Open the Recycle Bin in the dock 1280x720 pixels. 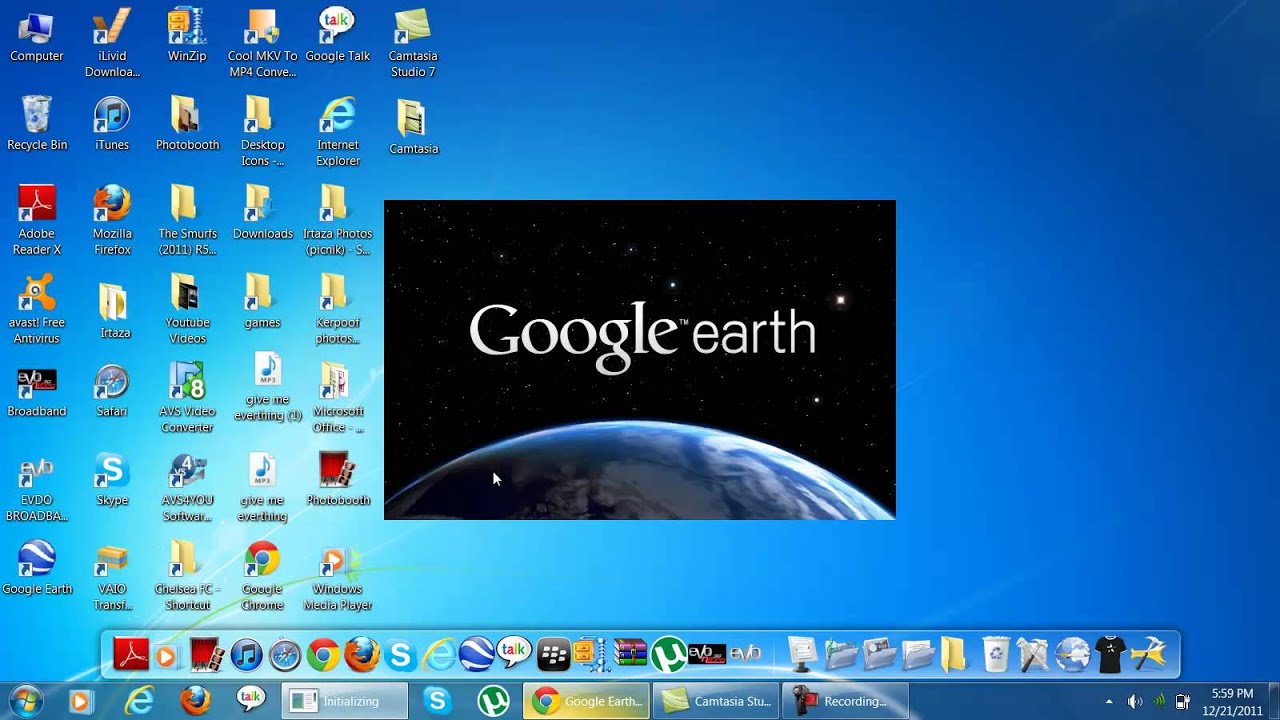995,655
